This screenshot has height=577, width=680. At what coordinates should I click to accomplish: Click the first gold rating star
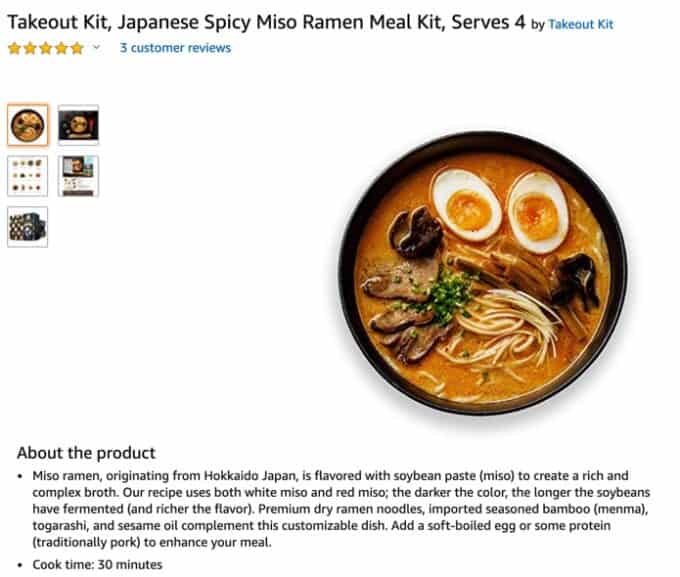[x=14, y=48]
